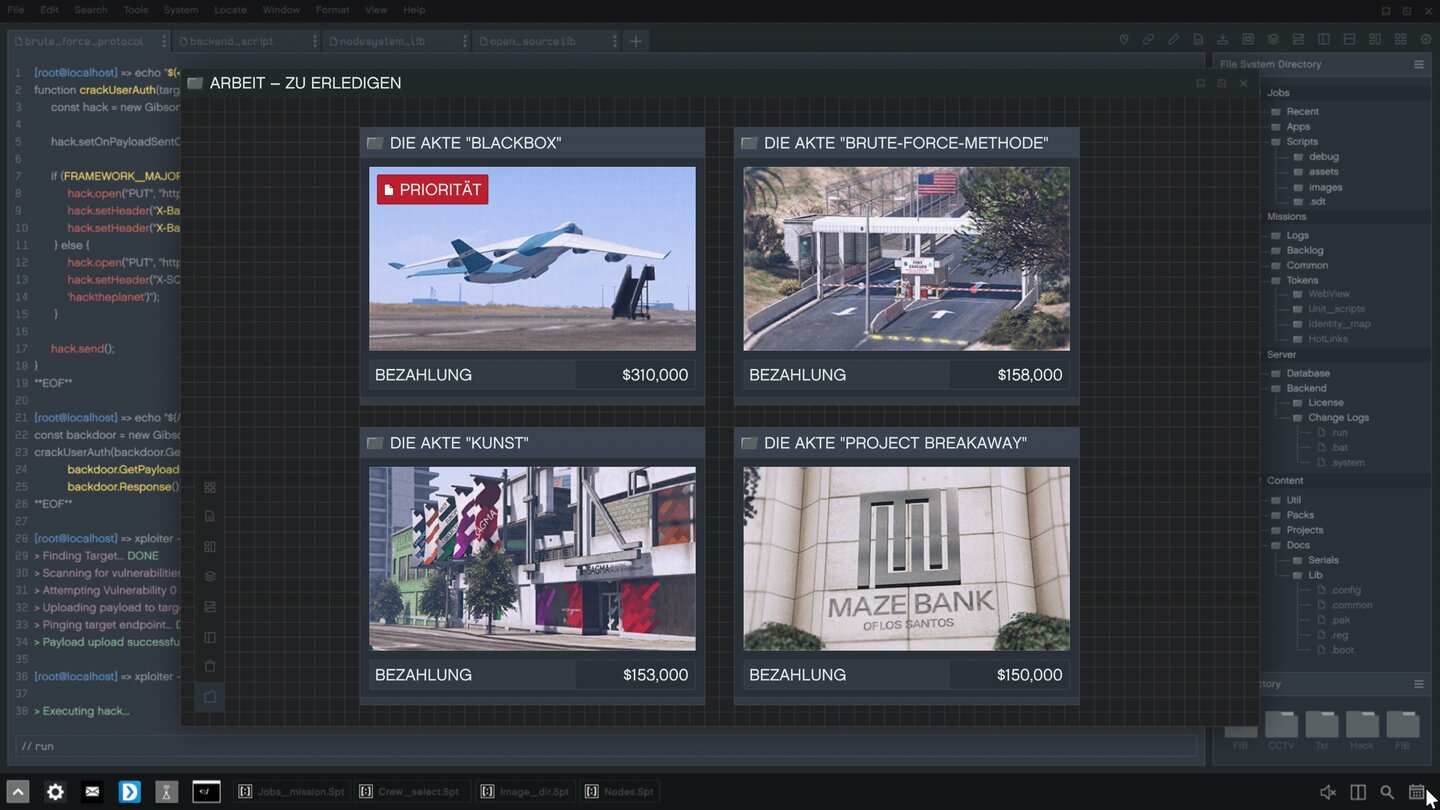Viewport: 1440px width, 810px height.
Task: Click the trash icon in the dialog sidebar
Action: (210, 666)
